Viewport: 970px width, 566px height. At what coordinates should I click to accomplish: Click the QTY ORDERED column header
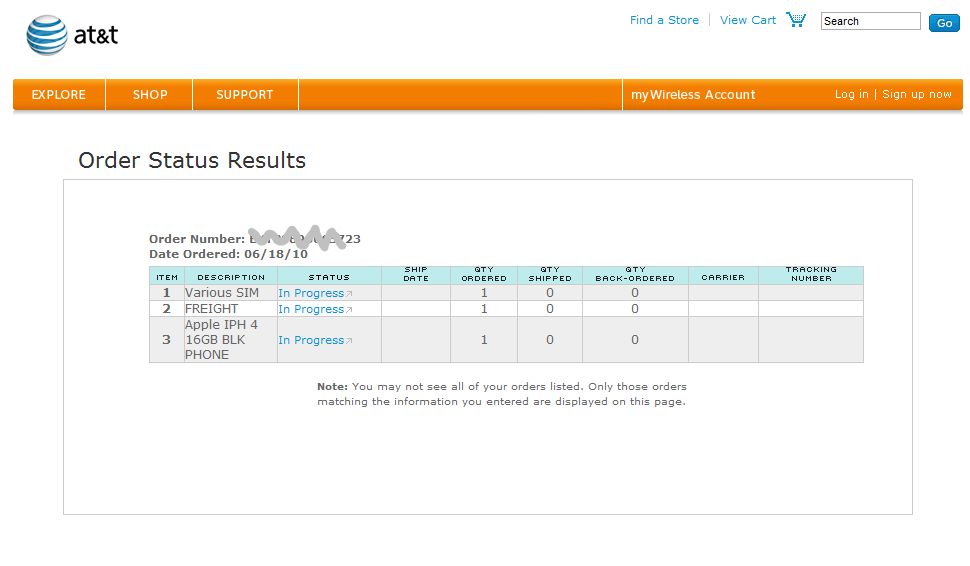coord(484,274)
